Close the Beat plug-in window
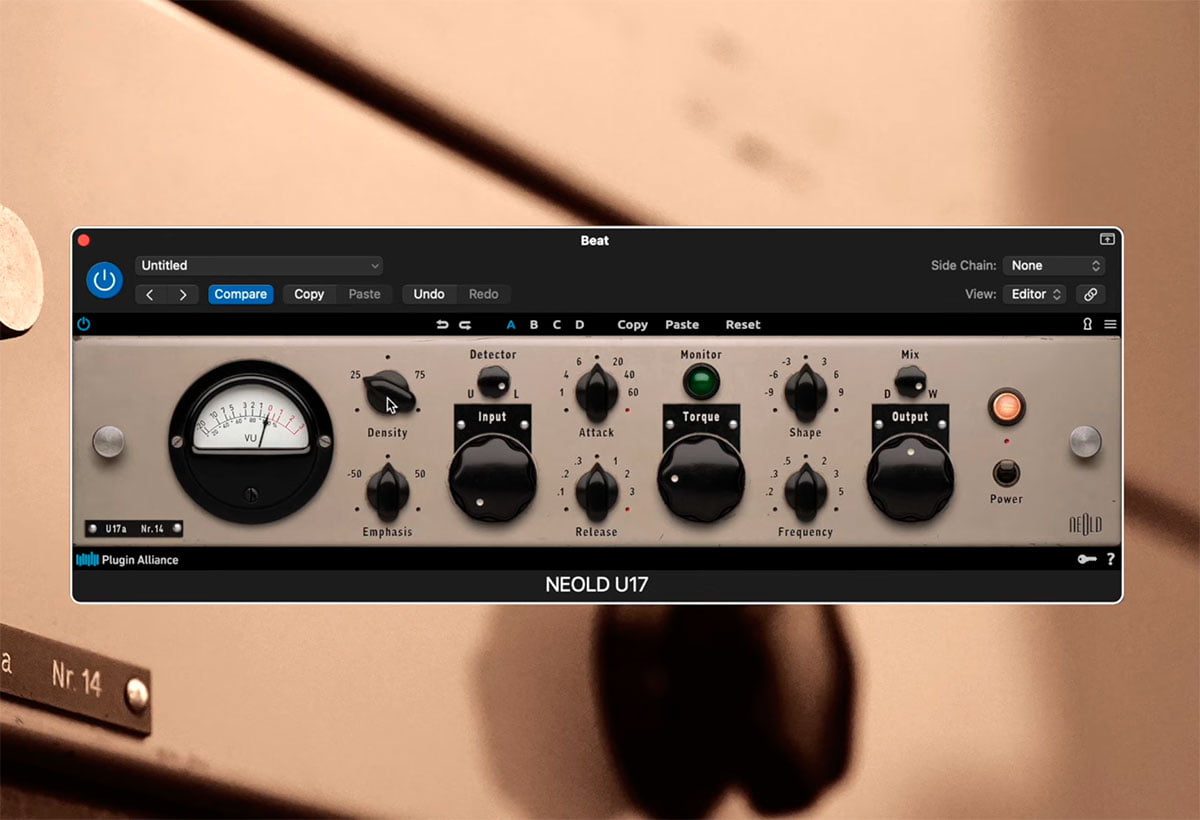Screen dimensions: 1200x820 point(84,240)
